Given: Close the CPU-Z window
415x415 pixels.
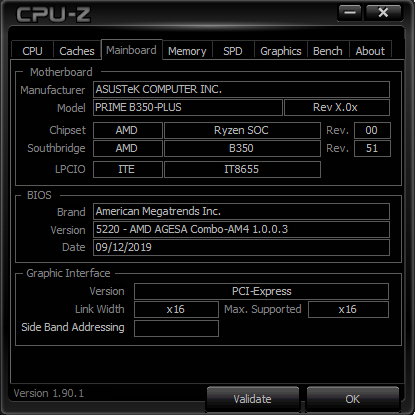Looking at the screenshot, I should [383, 13].
